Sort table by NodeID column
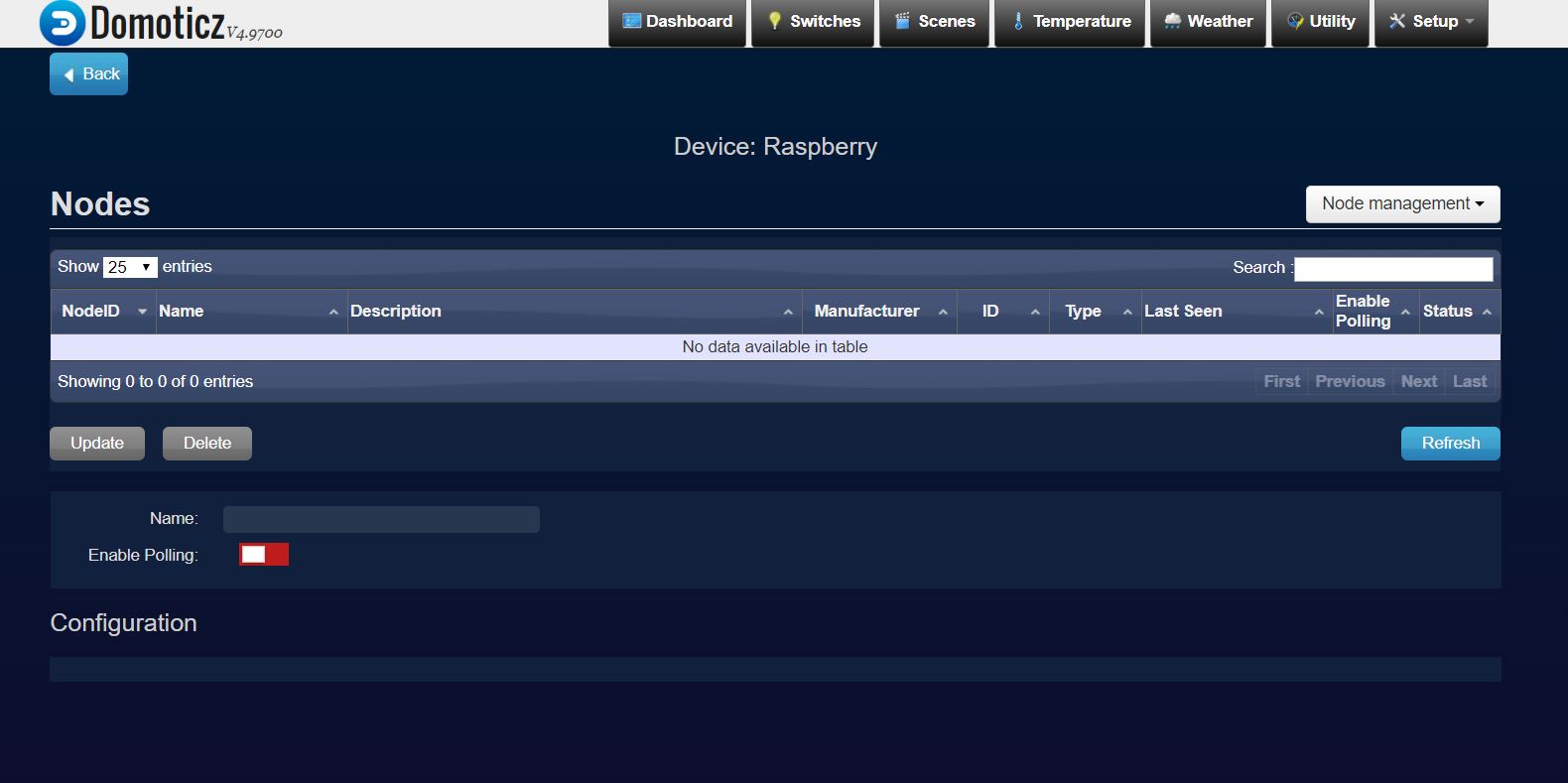 [x=103, y=312]
